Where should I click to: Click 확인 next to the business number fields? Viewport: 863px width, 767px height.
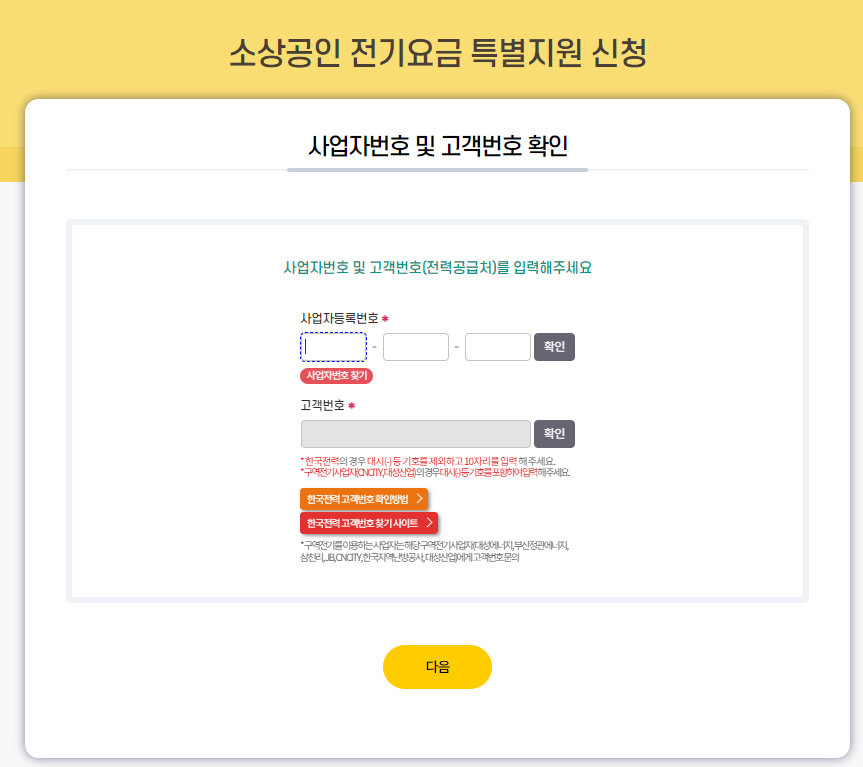[554, 347]
